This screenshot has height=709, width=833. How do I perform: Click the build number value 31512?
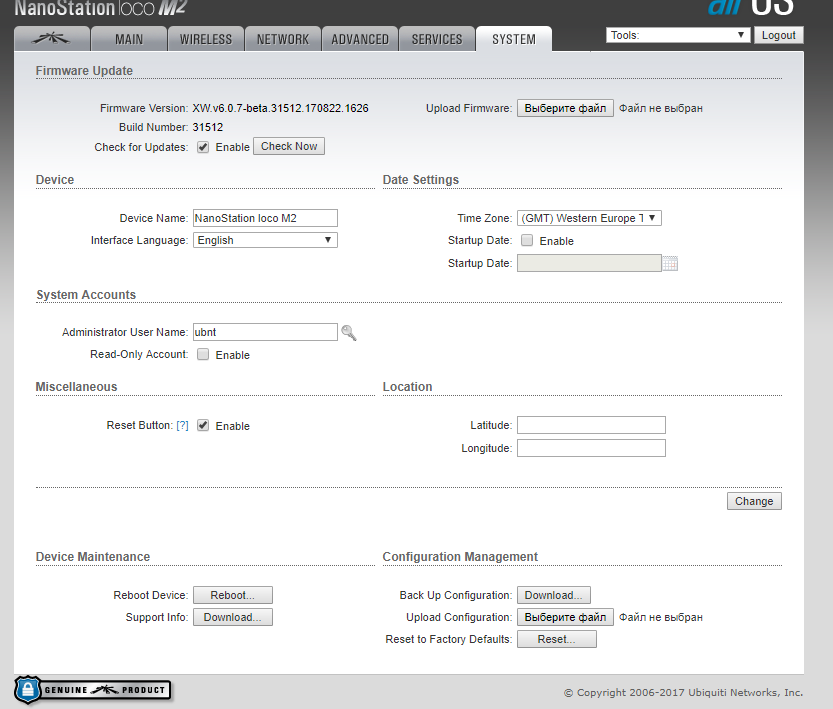click(208, 127)
